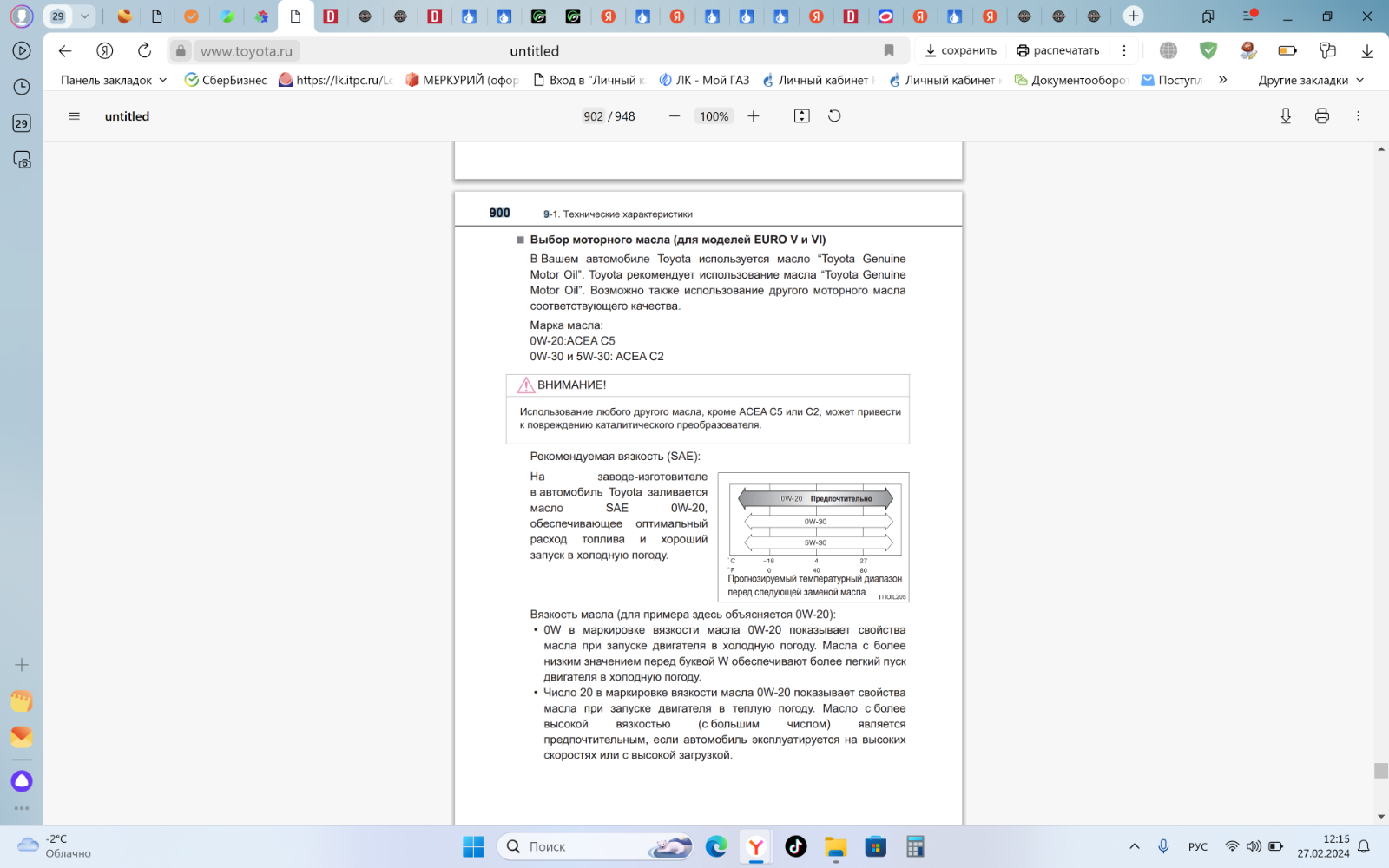The height and width of the screenshot is (868, 1389).
Task: Fit PDF to page button
Action: 802,116
